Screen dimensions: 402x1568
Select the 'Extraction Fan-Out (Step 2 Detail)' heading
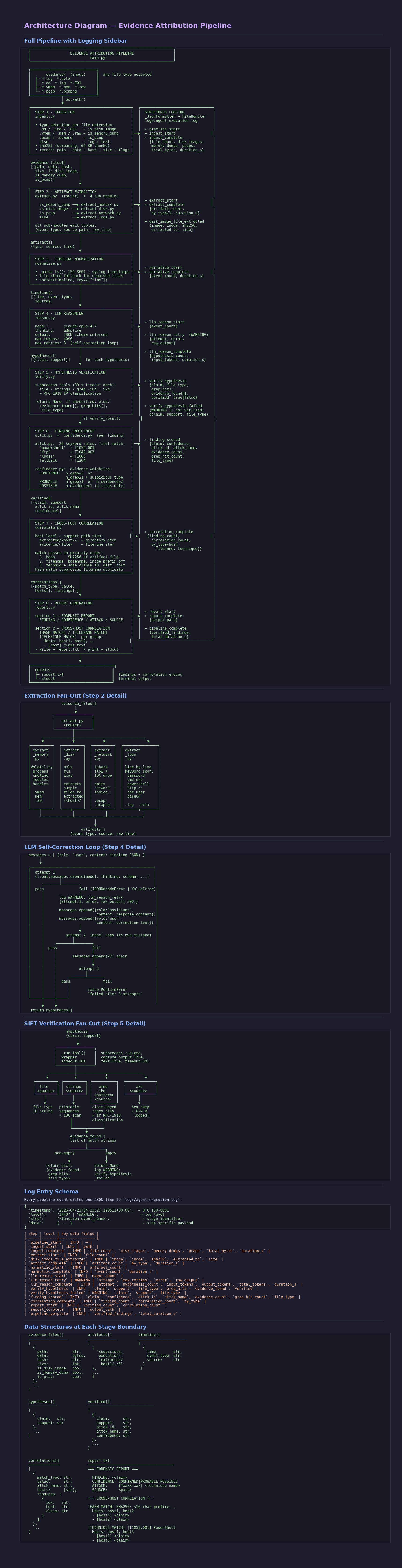pyautogui.click(x=75, y=696)
